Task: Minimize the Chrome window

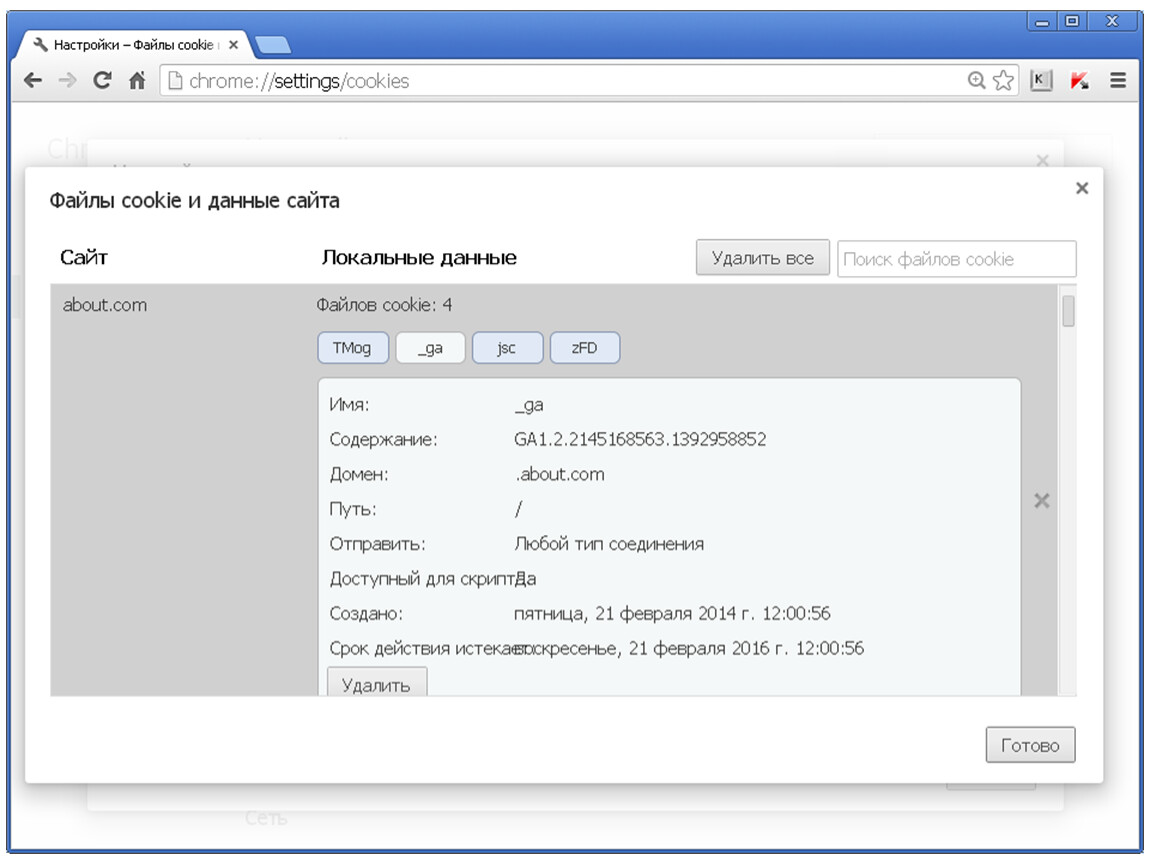Action: click(x=1041, y=21)
